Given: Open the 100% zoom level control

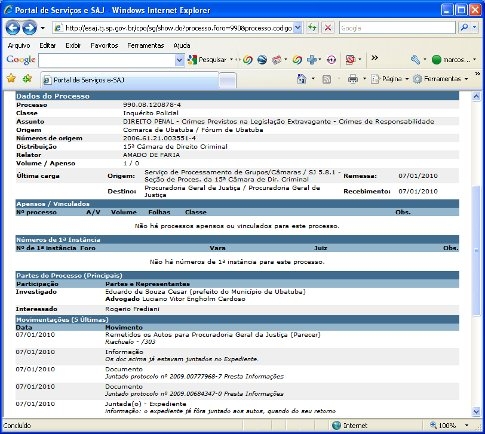Looking at the screenshot, I should click(449, 425).
